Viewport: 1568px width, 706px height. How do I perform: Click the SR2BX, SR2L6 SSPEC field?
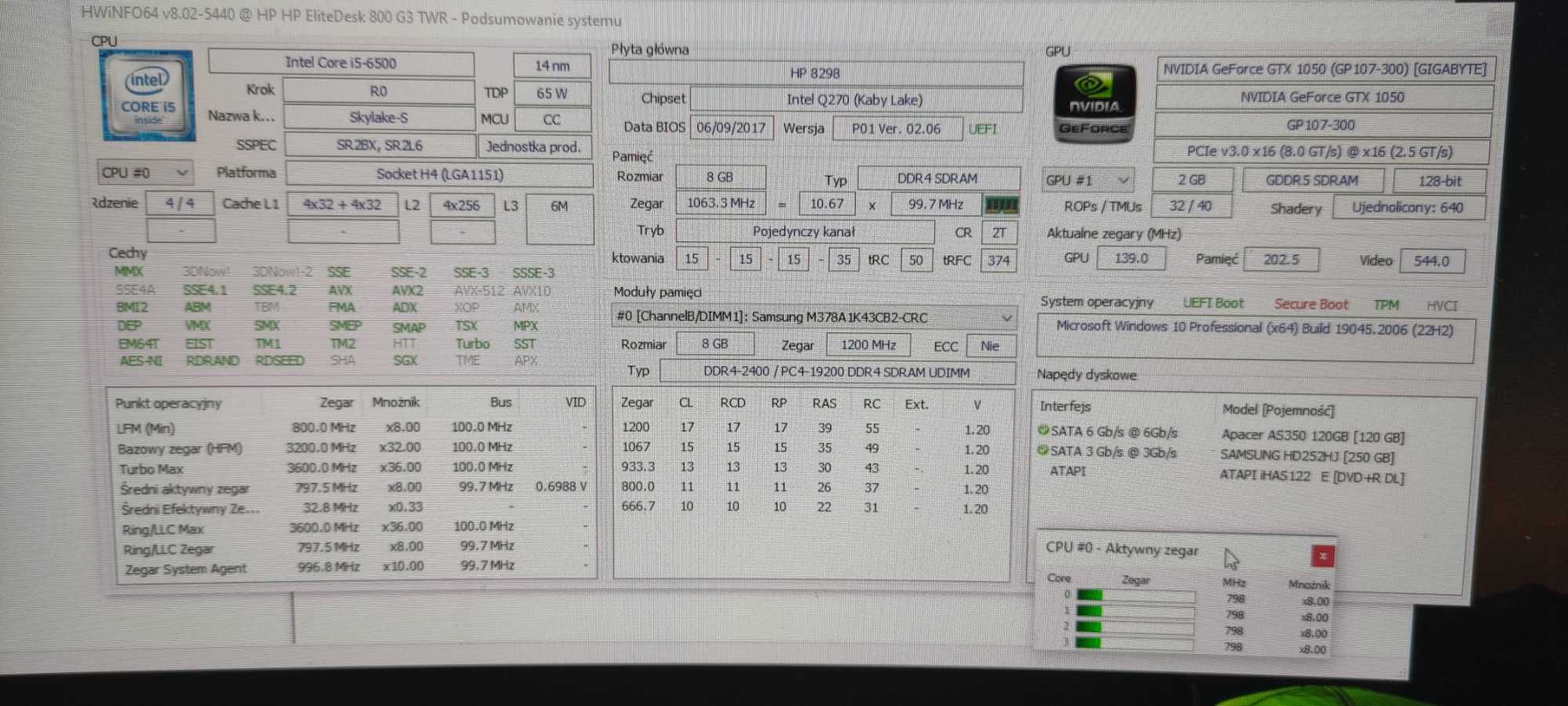[x=379, y=145]
